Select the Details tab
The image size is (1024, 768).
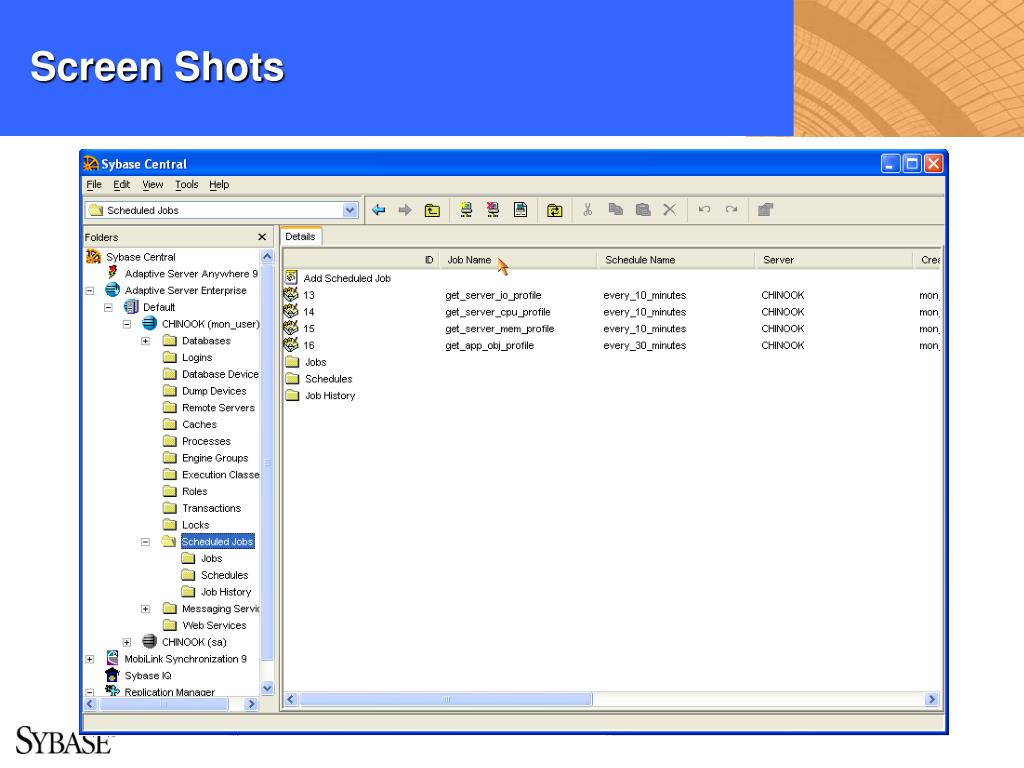[x=300, y=236]
